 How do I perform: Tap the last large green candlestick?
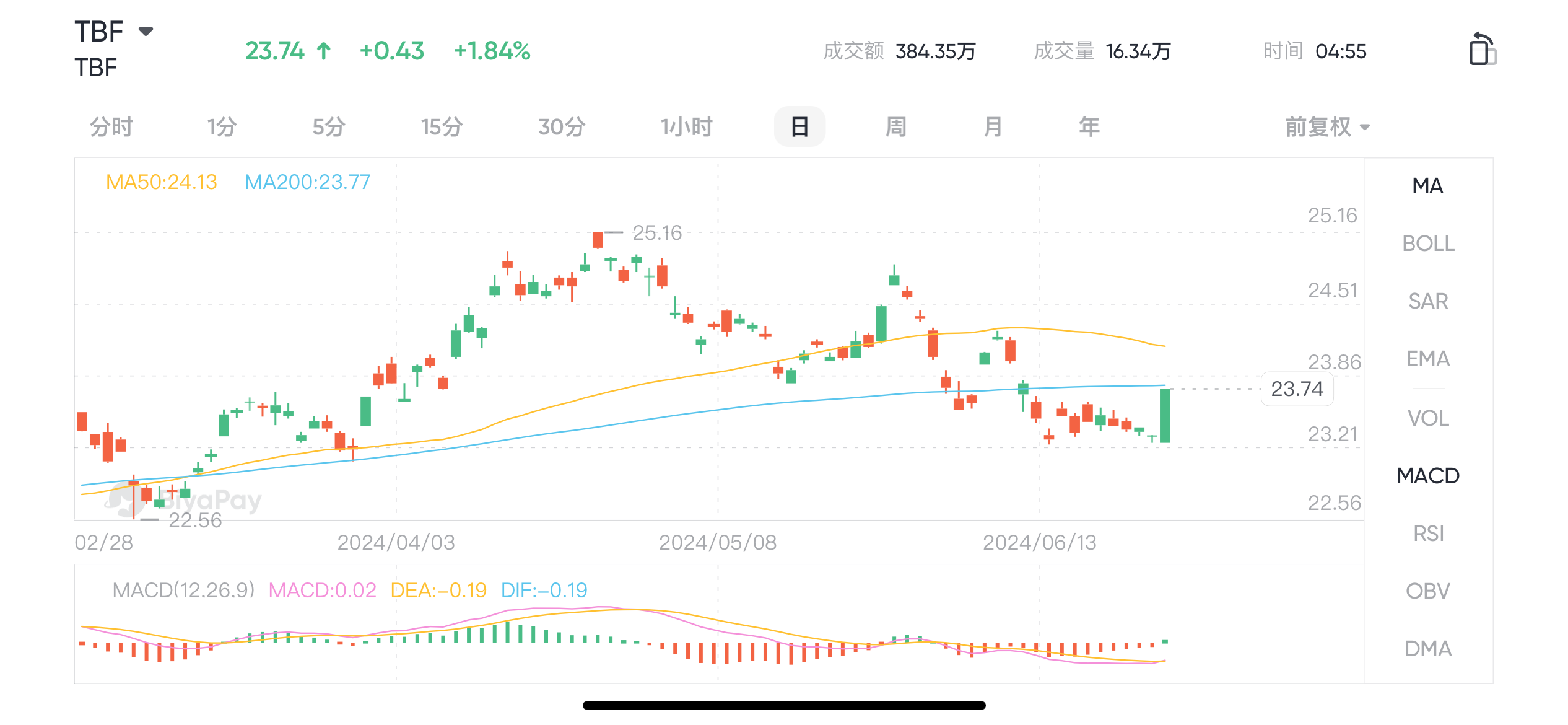(x=1165, y=415)
